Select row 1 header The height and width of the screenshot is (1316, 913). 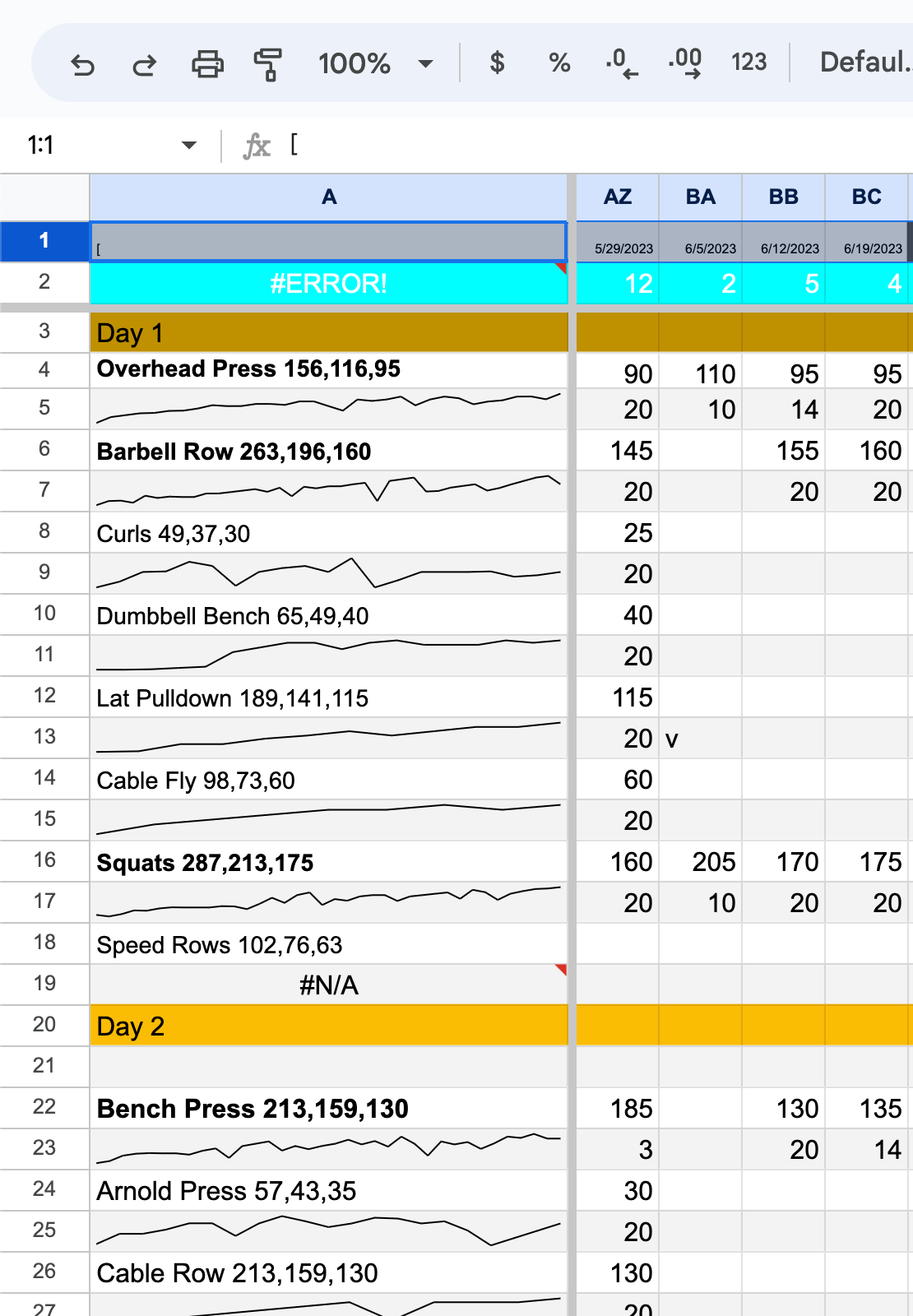[x=44, y=241]
